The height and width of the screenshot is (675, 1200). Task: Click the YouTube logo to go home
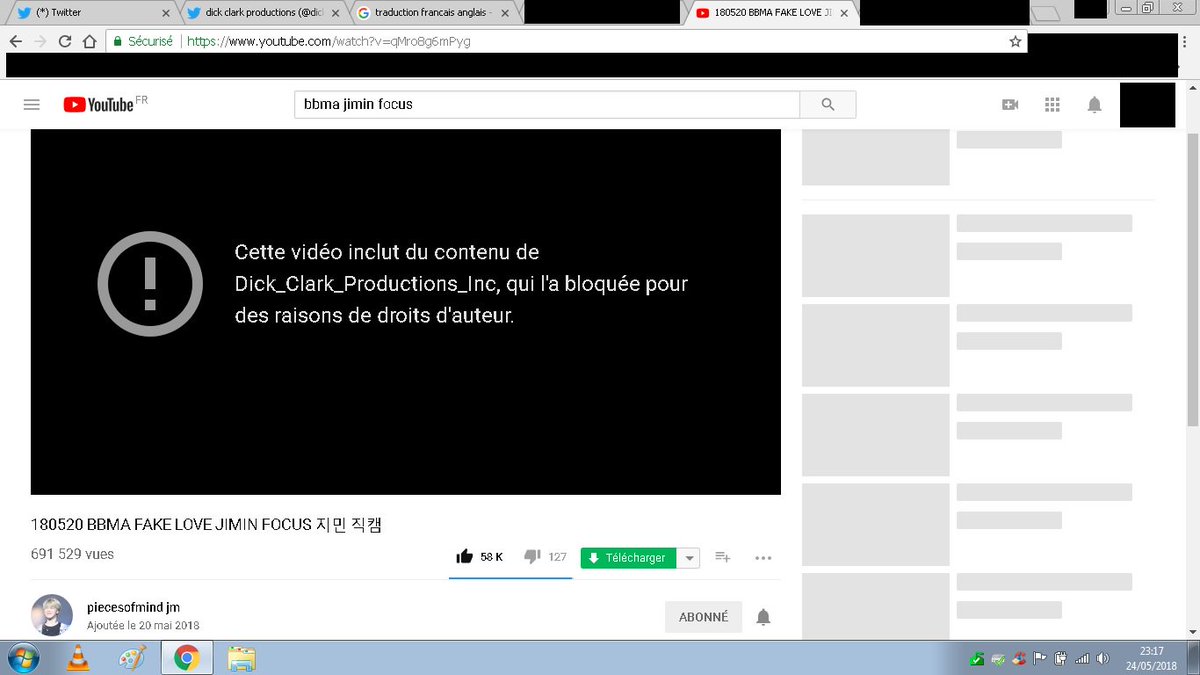(98, 105)
